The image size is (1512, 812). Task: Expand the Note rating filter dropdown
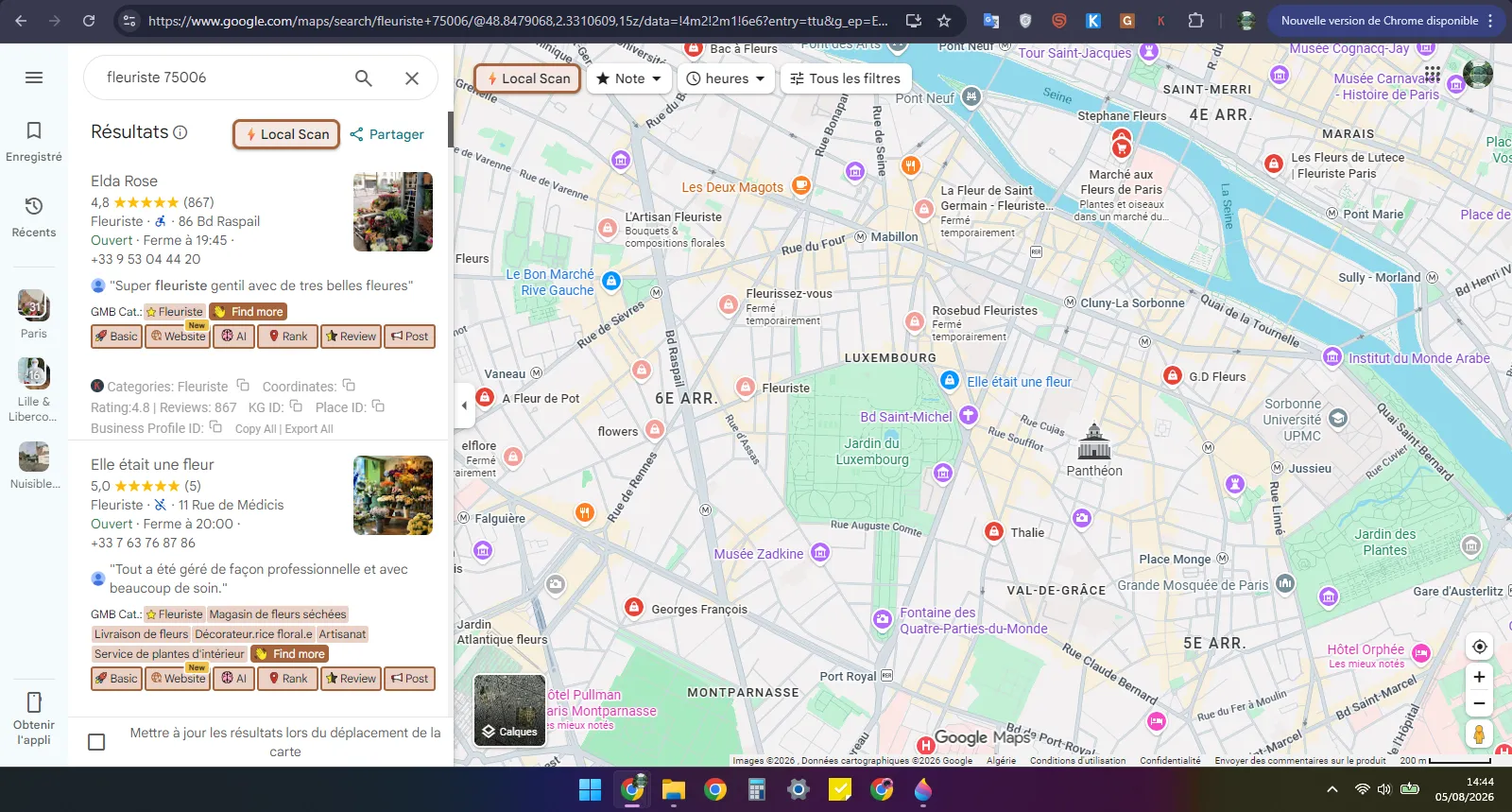click(x=629, y=78)
